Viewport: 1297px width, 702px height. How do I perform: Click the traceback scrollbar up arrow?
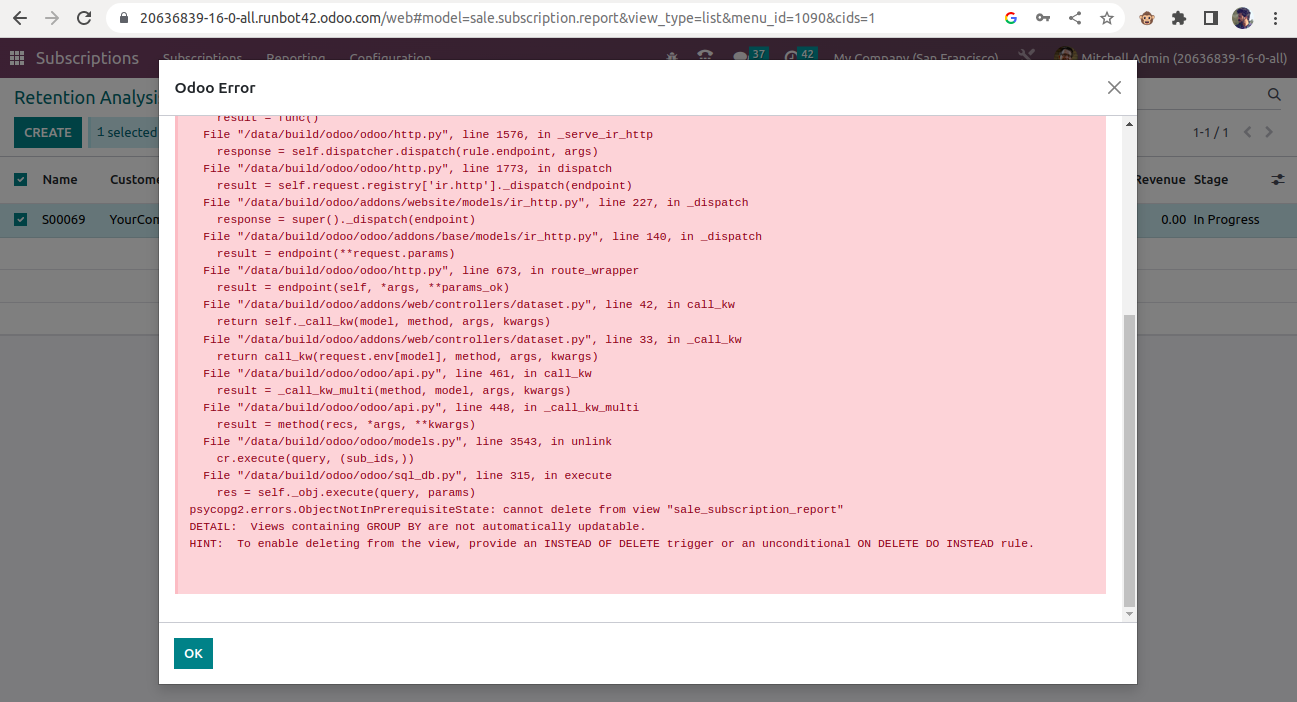coord(1129,124)
